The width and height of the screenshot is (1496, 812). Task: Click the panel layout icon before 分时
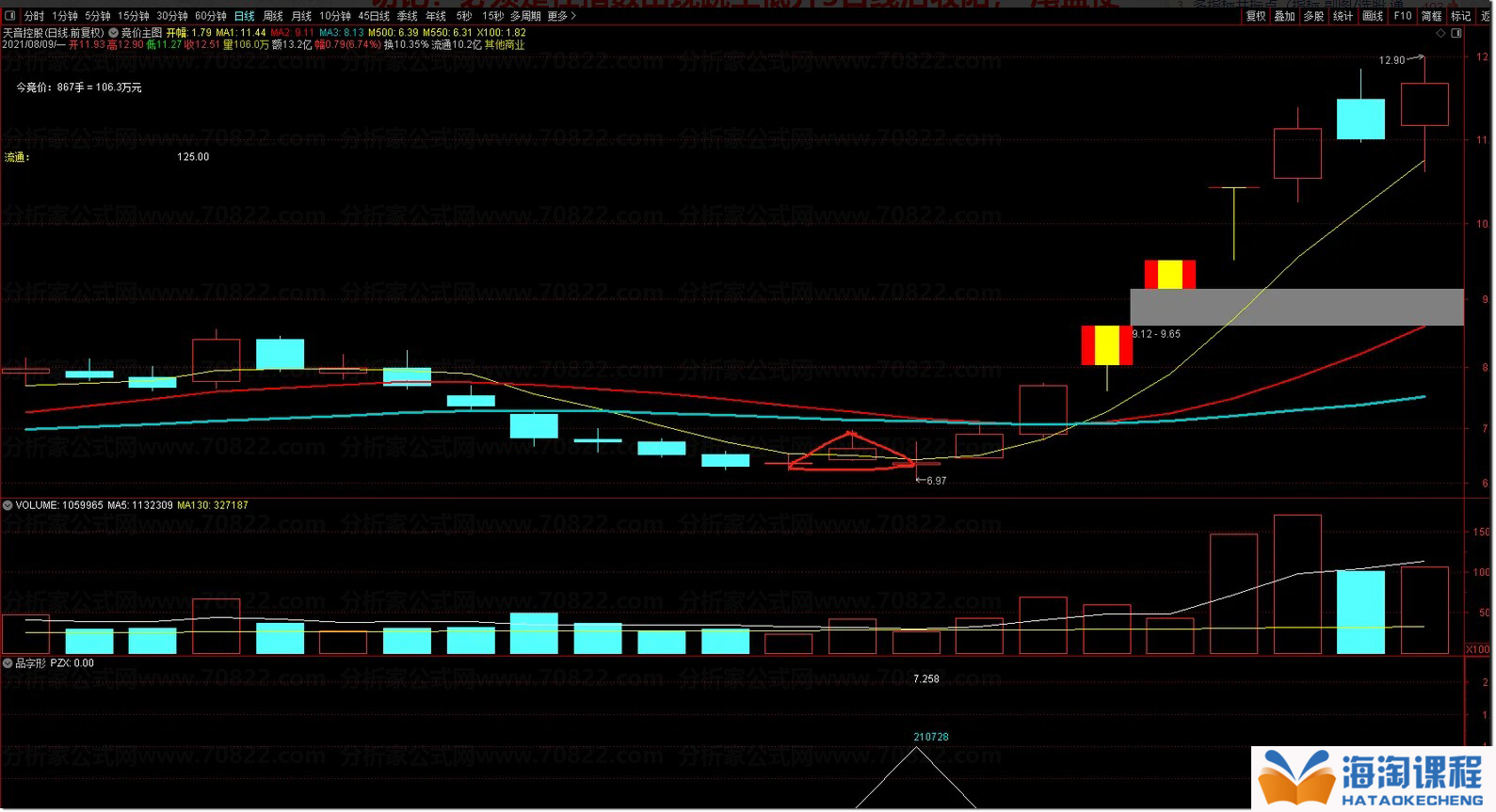point(10,16)
